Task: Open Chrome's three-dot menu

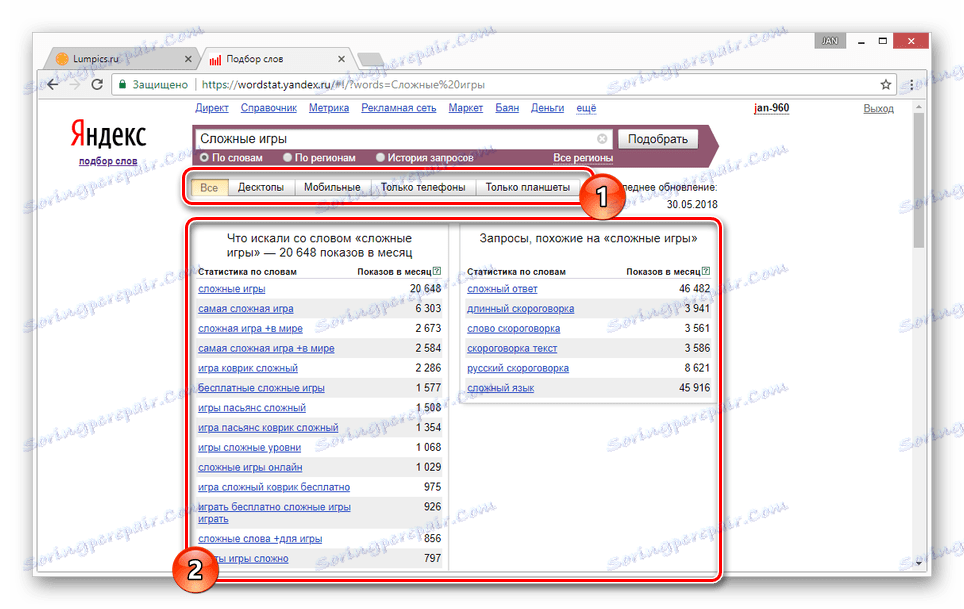Action: [x=911, y=85]
